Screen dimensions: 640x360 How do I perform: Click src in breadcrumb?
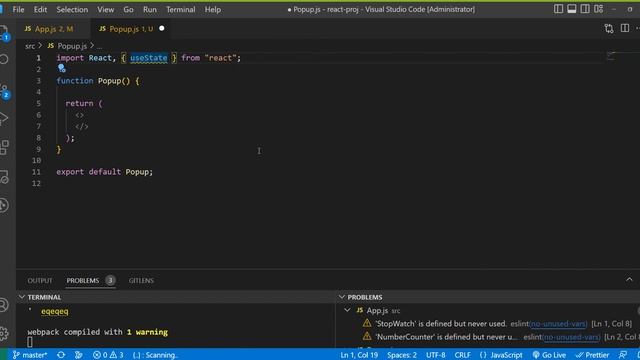point(30,46)
